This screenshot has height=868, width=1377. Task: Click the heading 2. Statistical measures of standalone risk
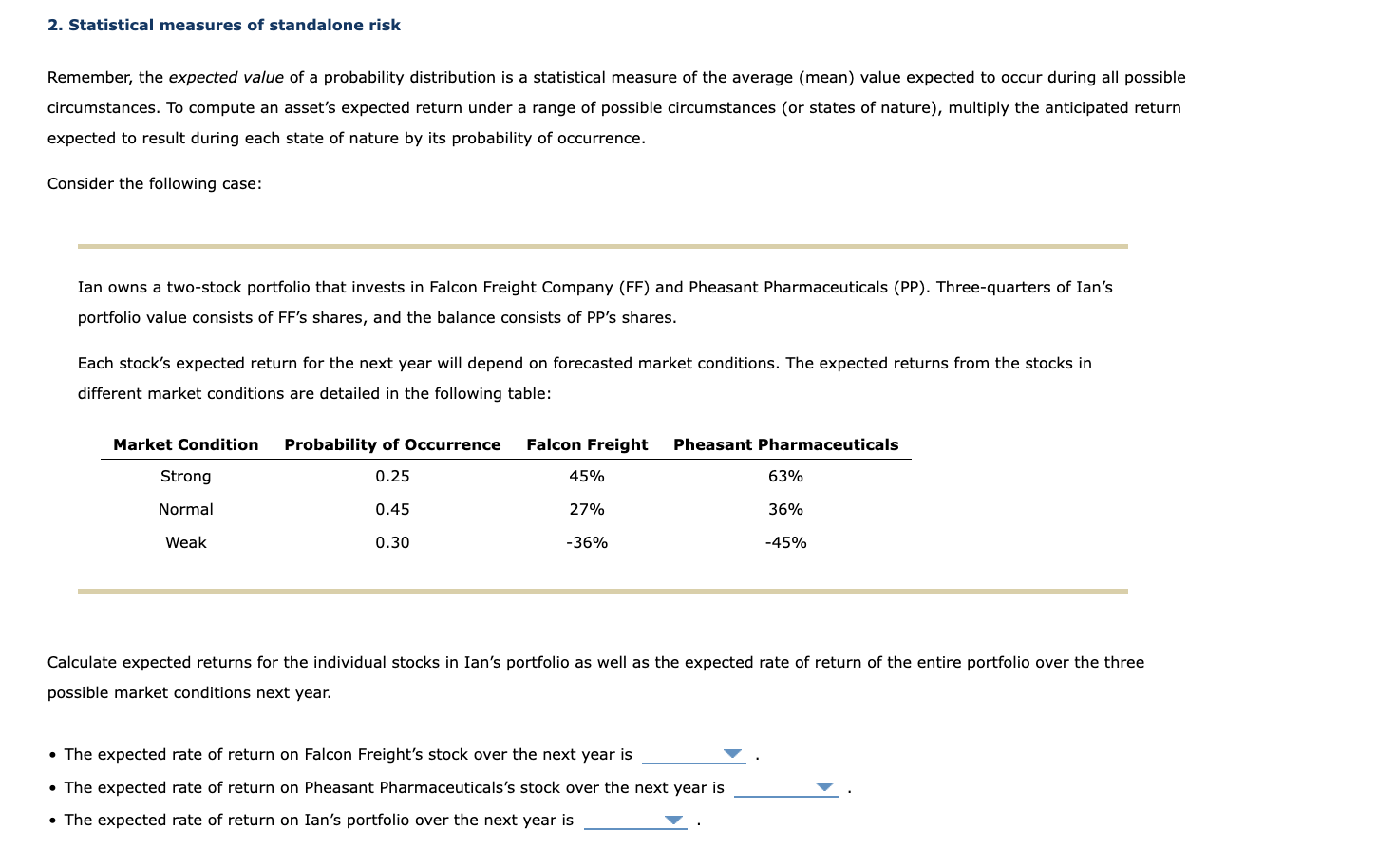click(x=224, y=25)
